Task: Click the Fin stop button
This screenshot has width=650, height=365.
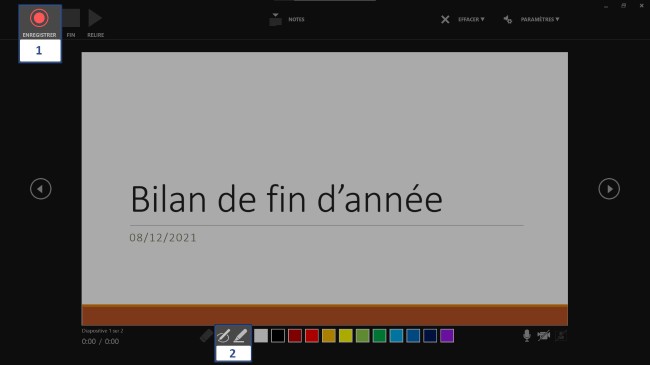Action: [x=71, y=23]
